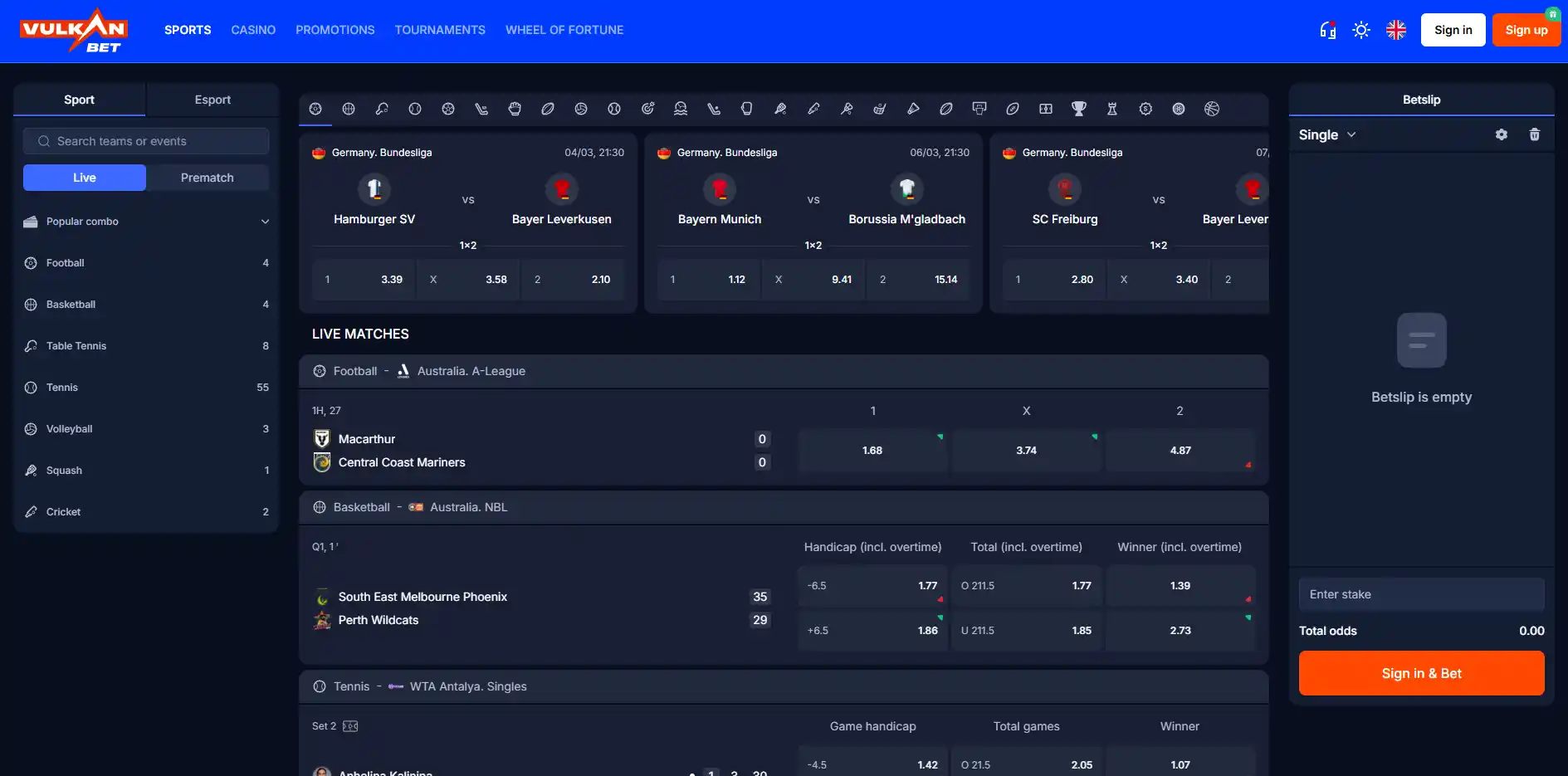Open Single bet type dropdown
This screenshot has height=776, width=1568.
(x=1327, y=134)
